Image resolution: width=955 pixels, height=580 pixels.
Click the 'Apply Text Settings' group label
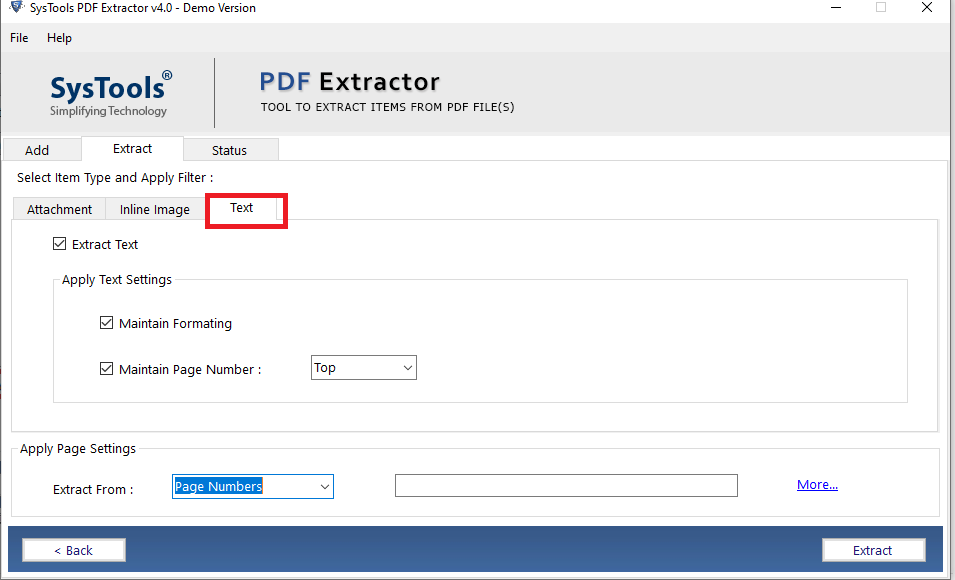click(x=117, y=280)
